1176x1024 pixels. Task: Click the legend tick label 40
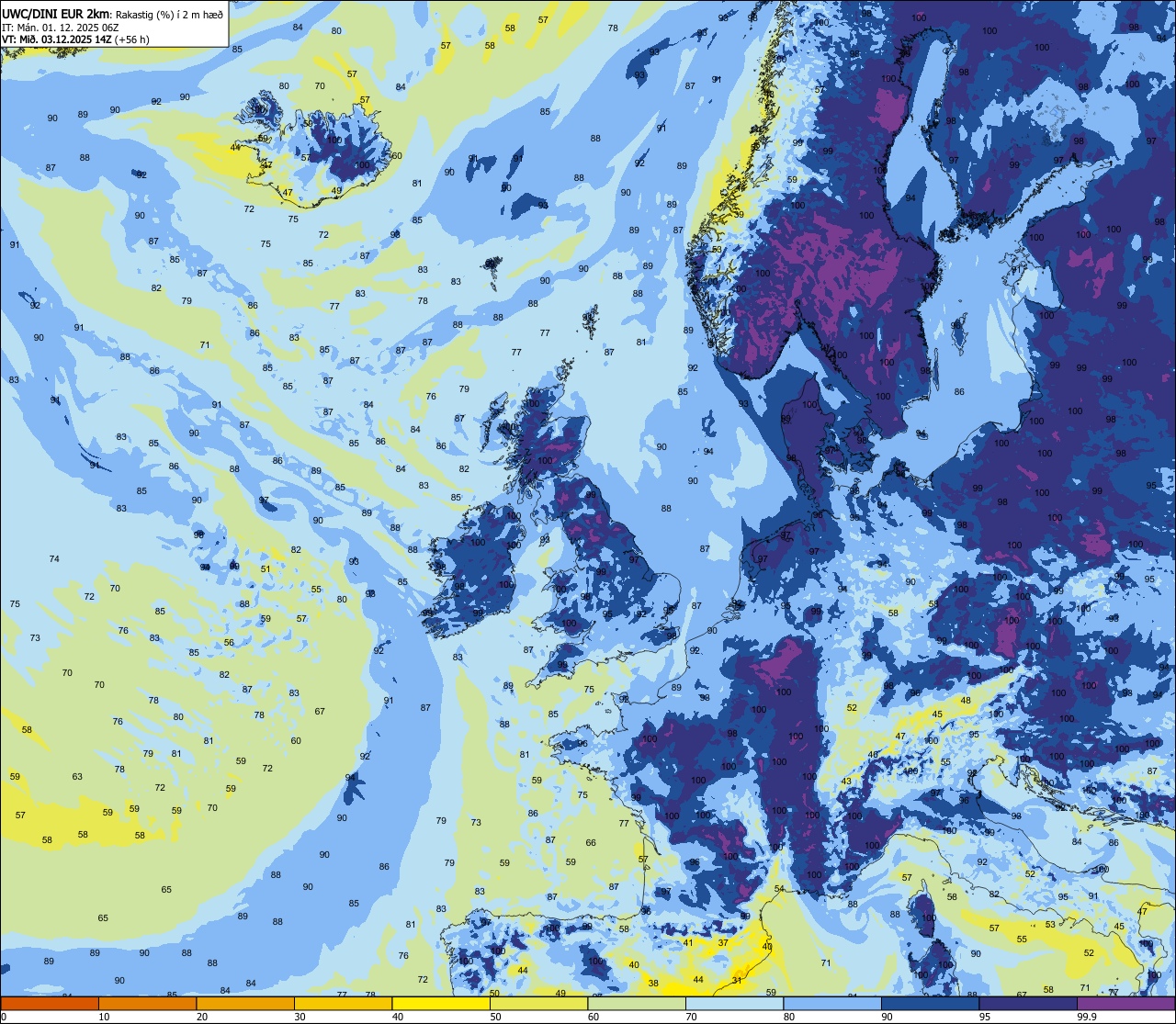pyautogui.click(x=398, y=1017)
